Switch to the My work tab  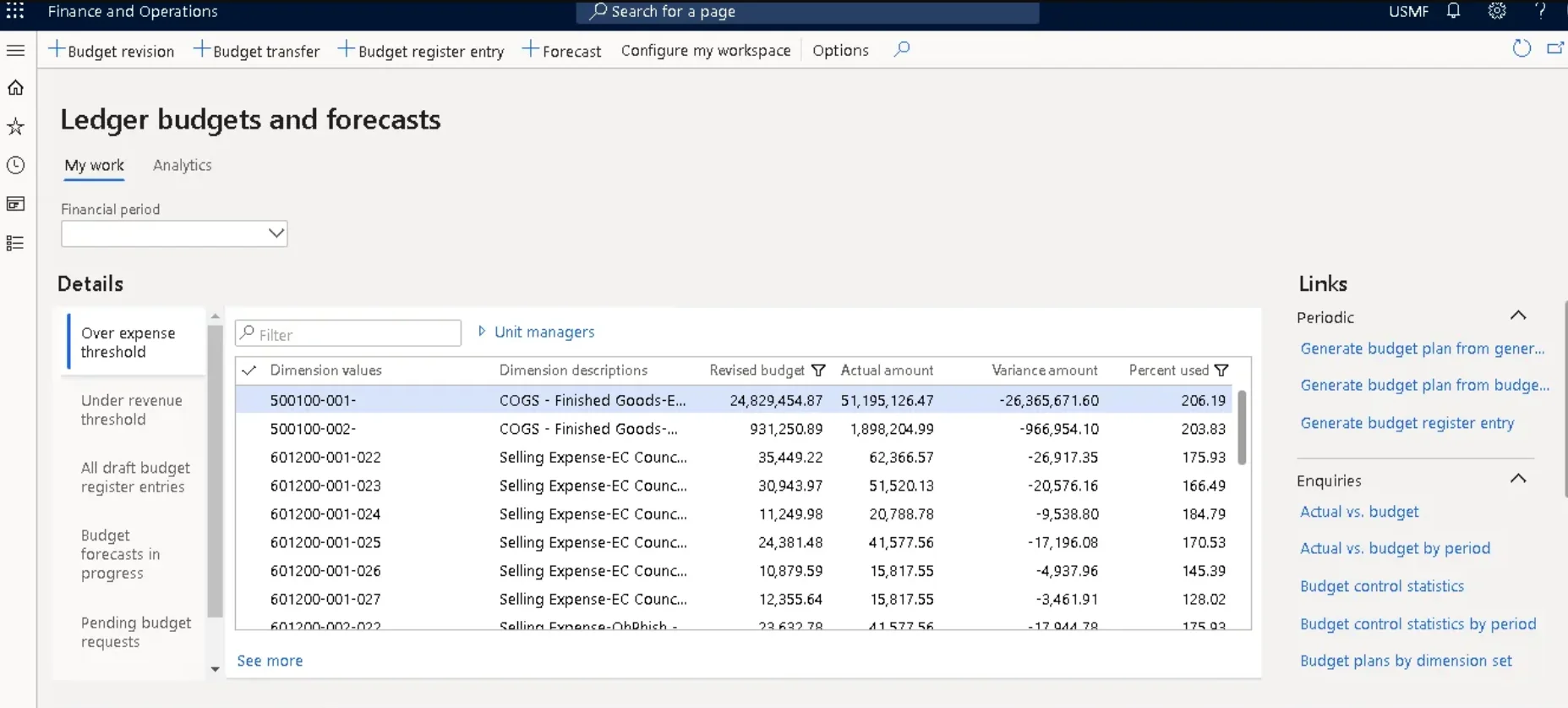coord(95,165)
